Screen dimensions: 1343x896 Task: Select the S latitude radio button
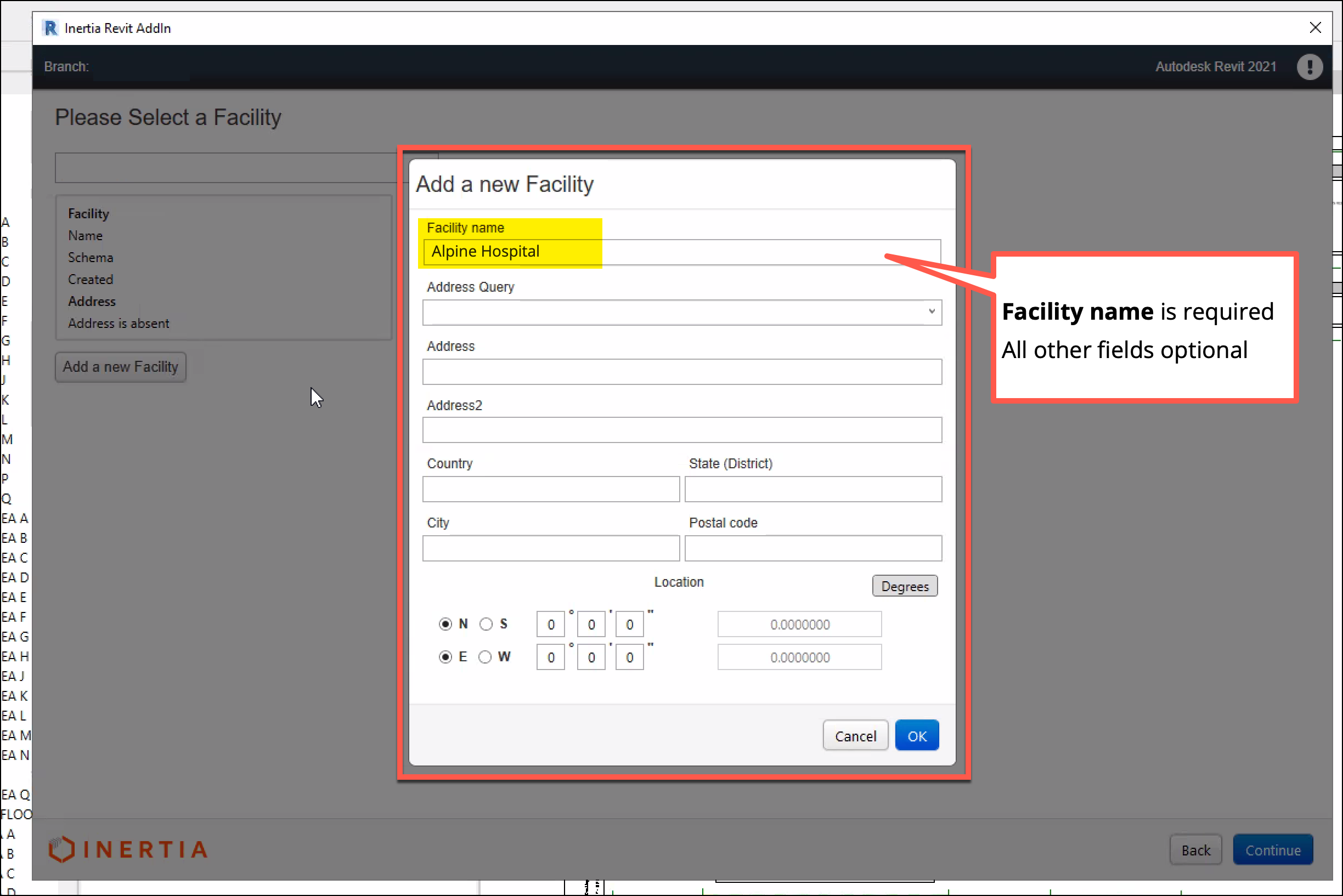pos(486,624)
